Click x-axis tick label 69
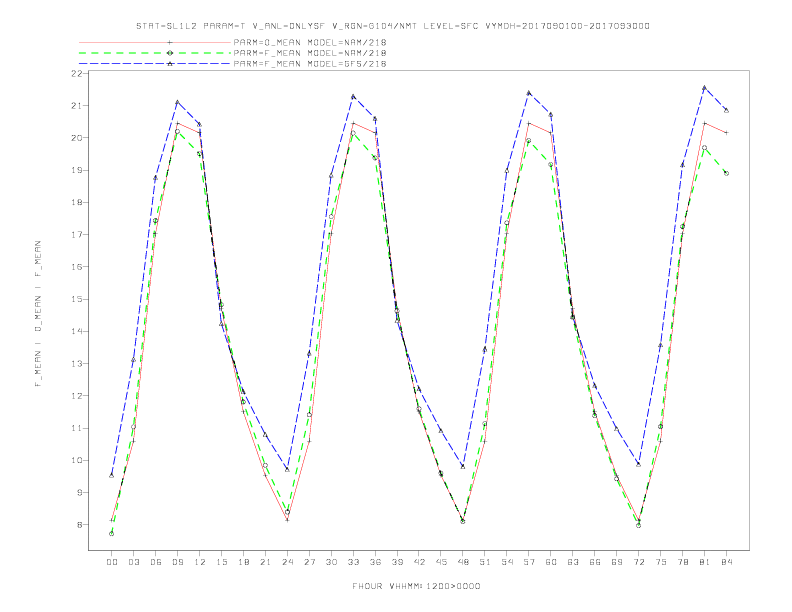The height and width of the screenshot is (612, 792). pyautogui.click(x=617, y=562)
